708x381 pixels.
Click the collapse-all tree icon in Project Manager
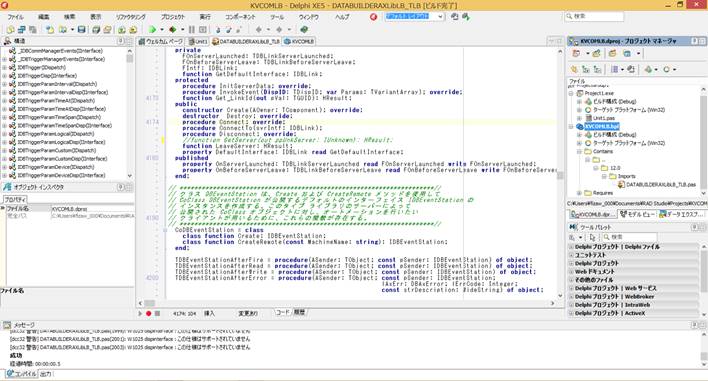point(597,70)
